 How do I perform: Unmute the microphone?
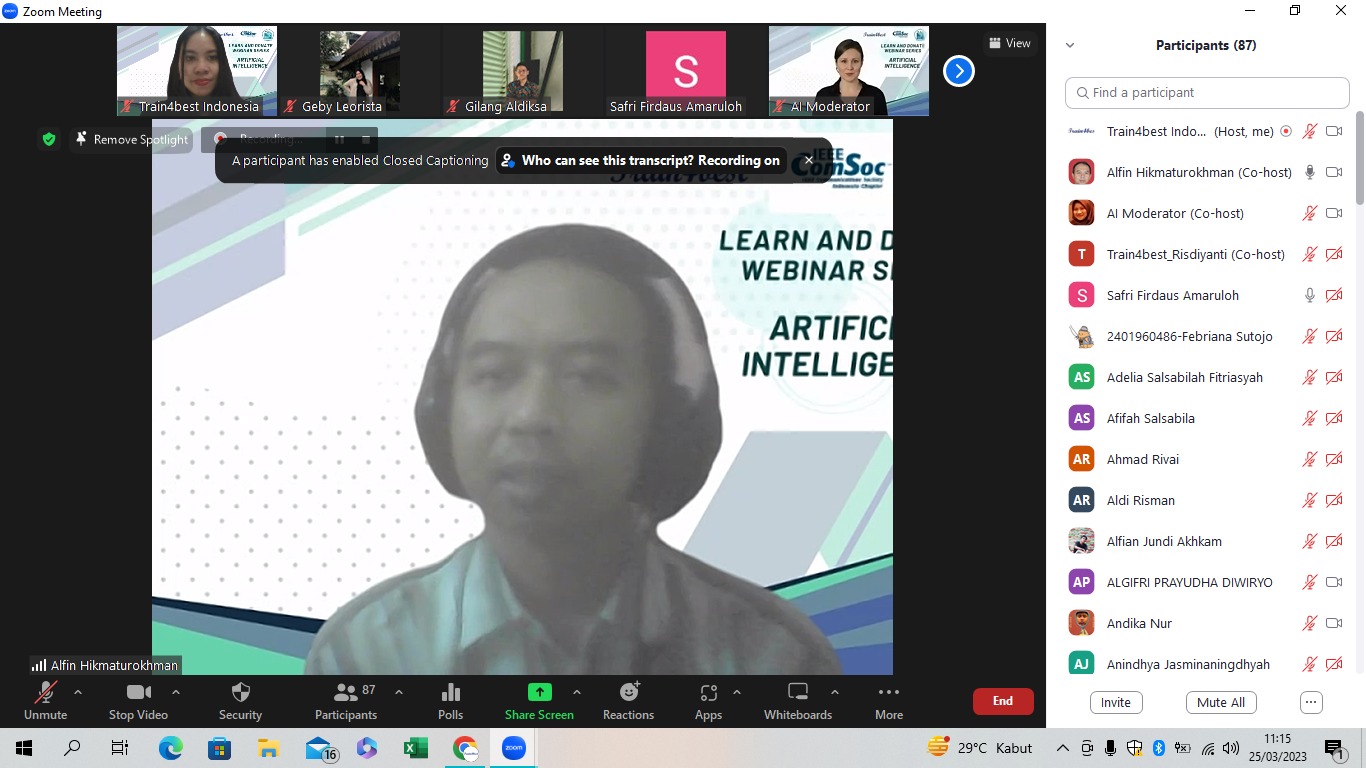[x=45, y=701]
